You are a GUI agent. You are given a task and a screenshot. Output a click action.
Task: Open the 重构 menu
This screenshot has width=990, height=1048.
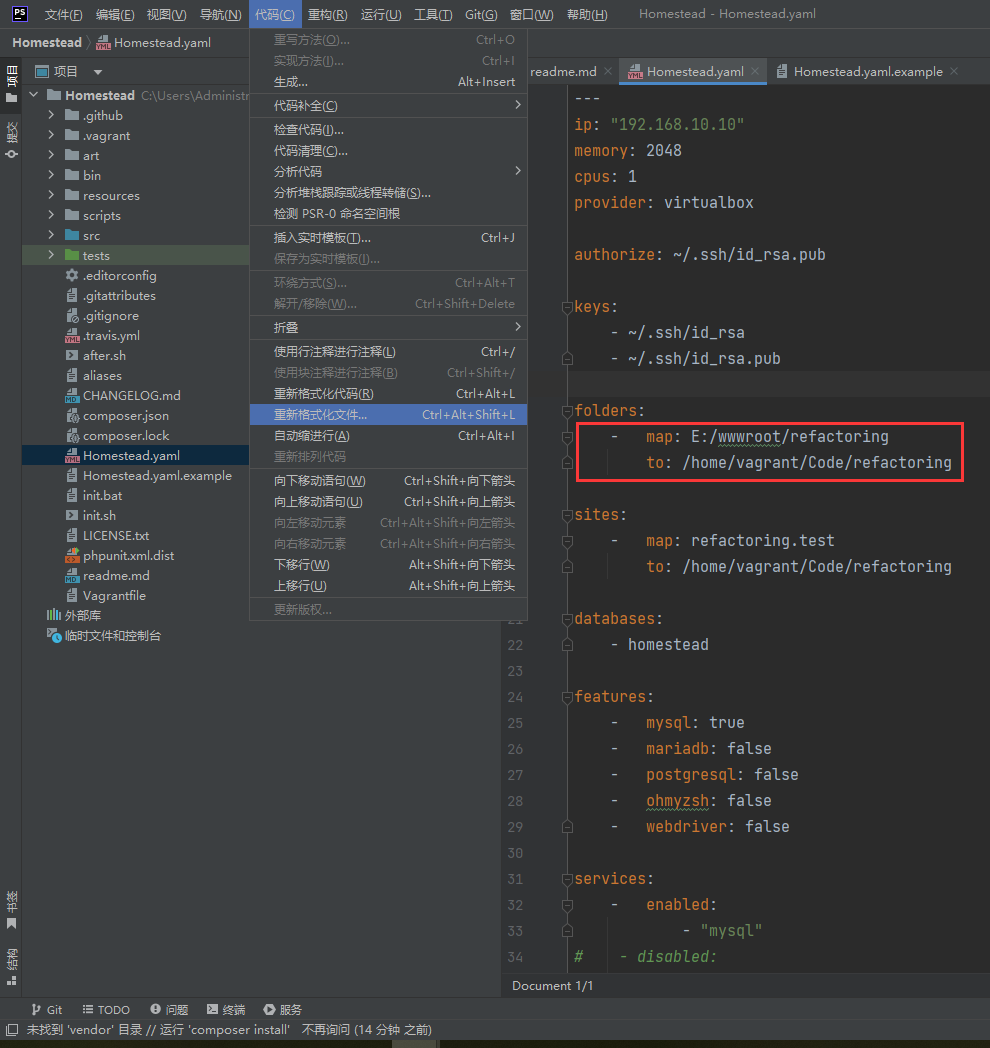tap(327, 15)
